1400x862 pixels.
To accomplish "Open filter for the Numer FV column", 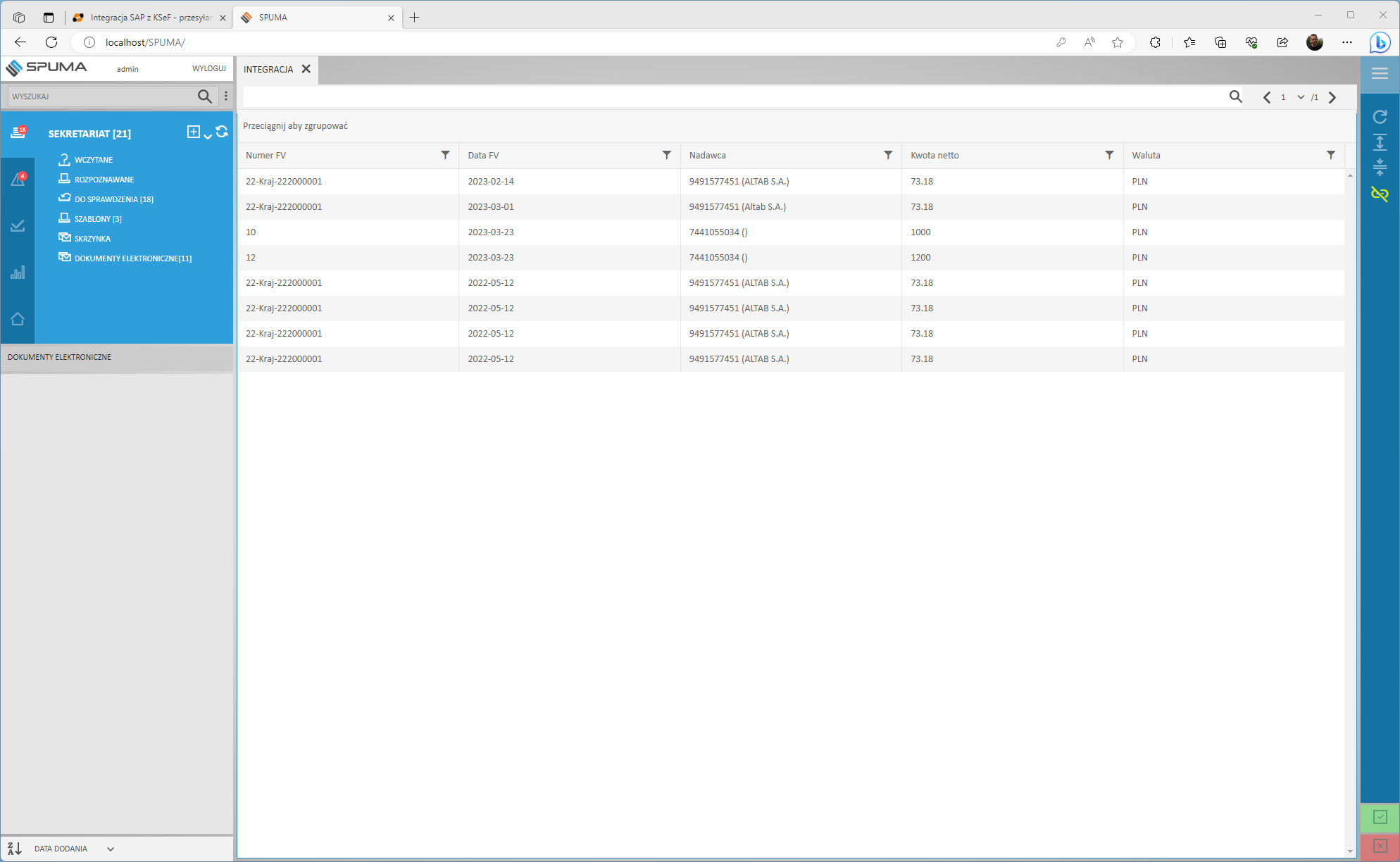I will pyautogui.click(x=445, y=155).
